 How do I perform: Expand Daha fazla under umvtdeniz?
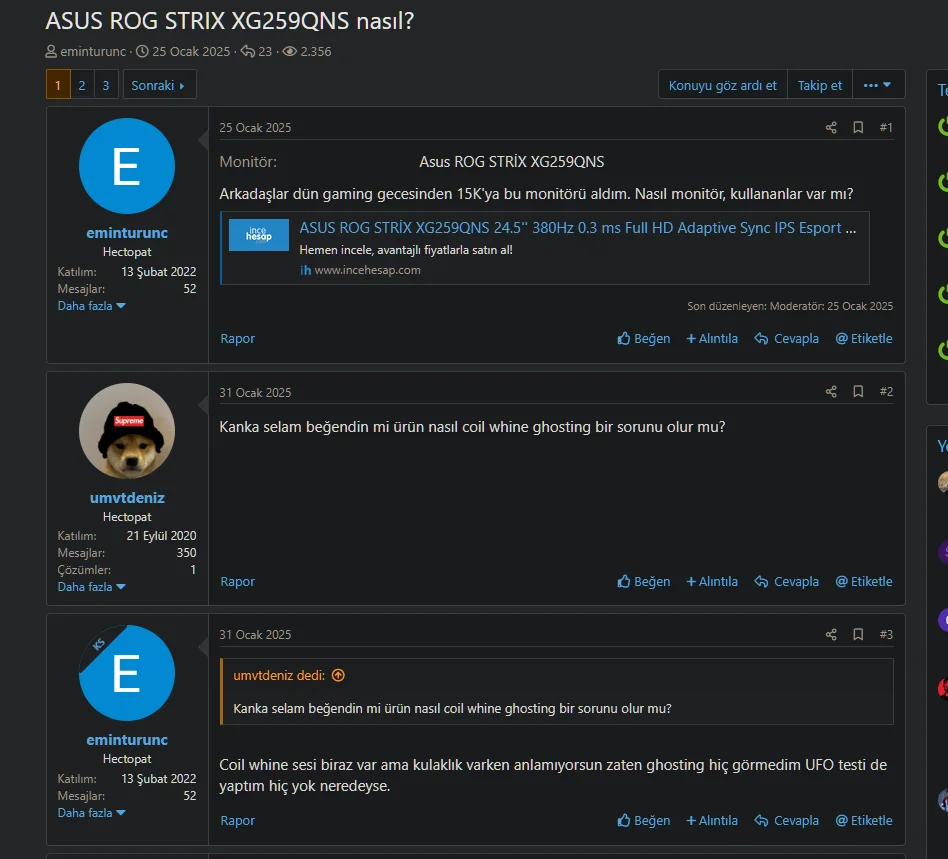(91, 587)
